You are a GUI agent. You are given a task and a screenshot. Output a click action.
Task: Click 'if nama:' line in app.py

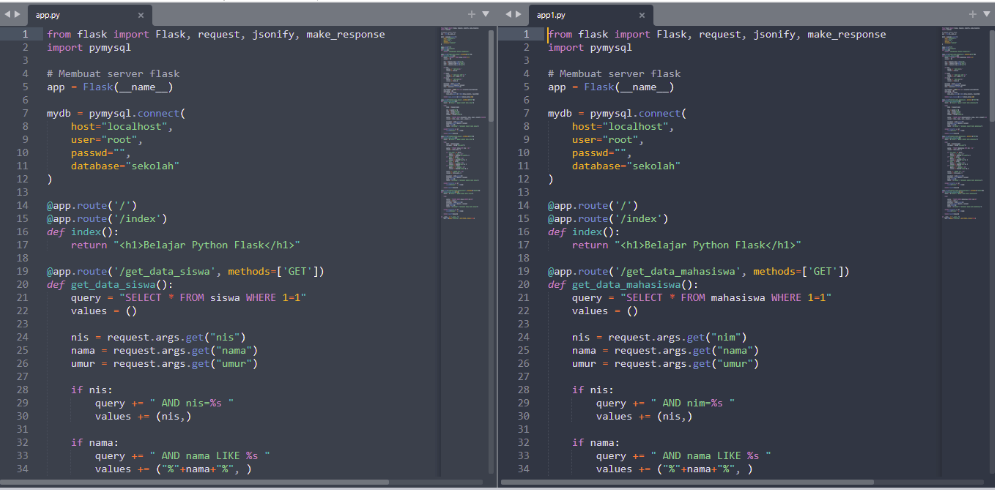95,442
